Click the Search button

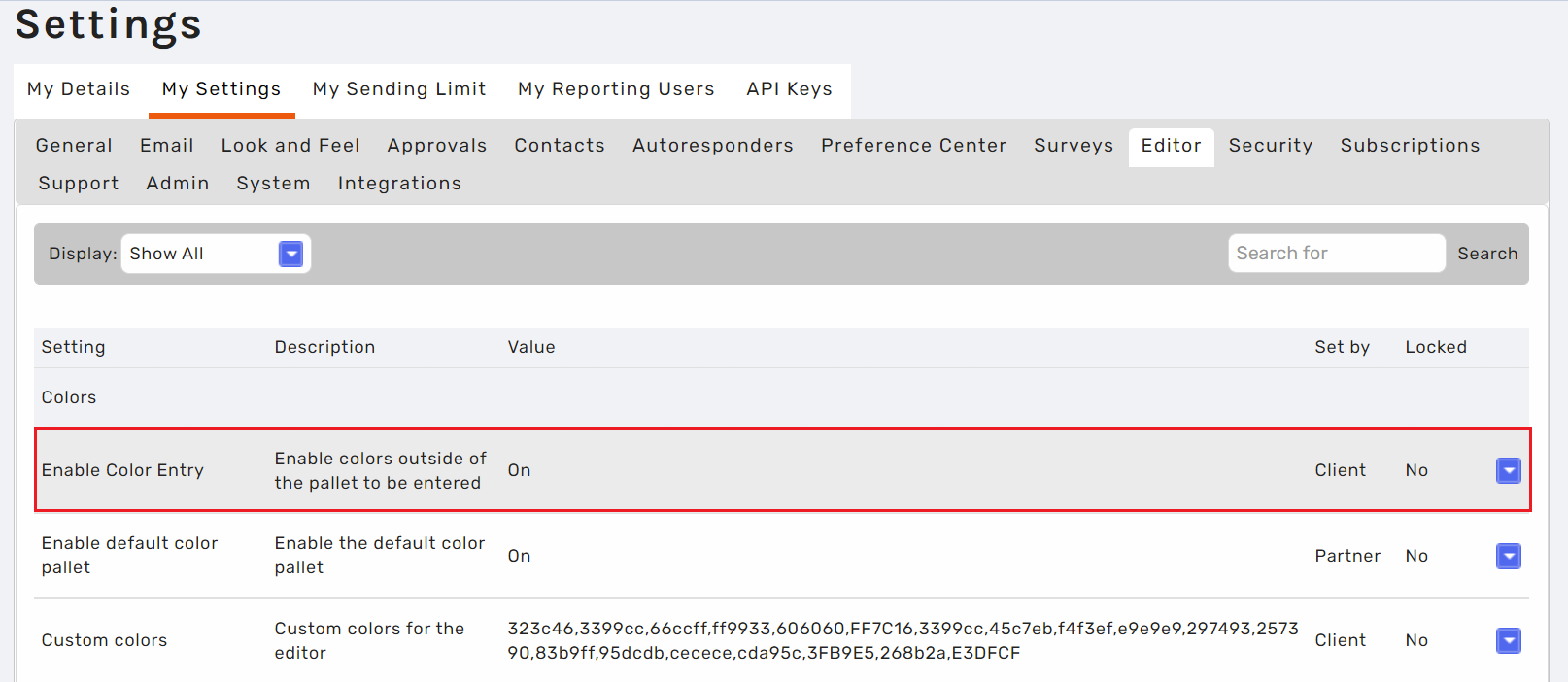coord(1486,254)
